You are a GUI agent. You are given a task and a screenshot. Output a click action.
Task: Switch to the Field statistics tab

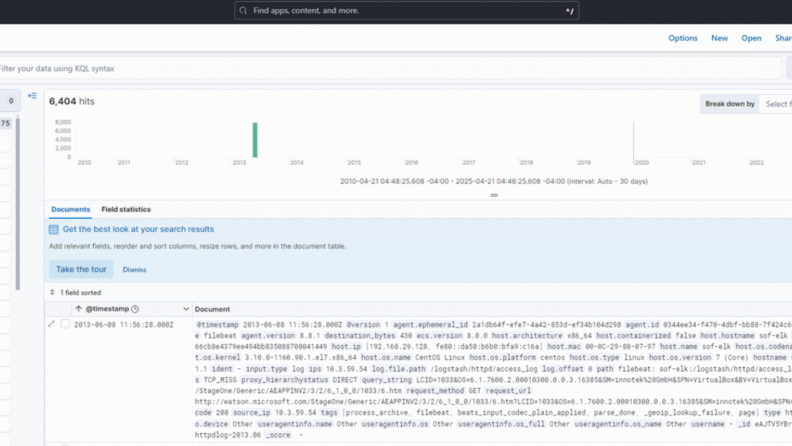126,209
